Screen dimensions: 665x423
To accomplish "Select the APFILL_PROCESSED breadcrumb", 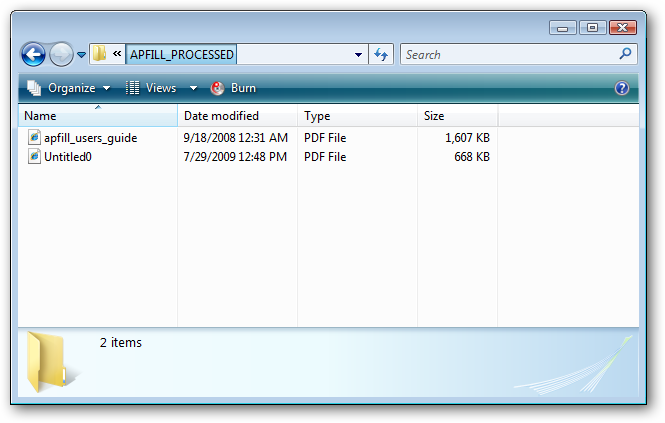I will (x=182, y=54).
